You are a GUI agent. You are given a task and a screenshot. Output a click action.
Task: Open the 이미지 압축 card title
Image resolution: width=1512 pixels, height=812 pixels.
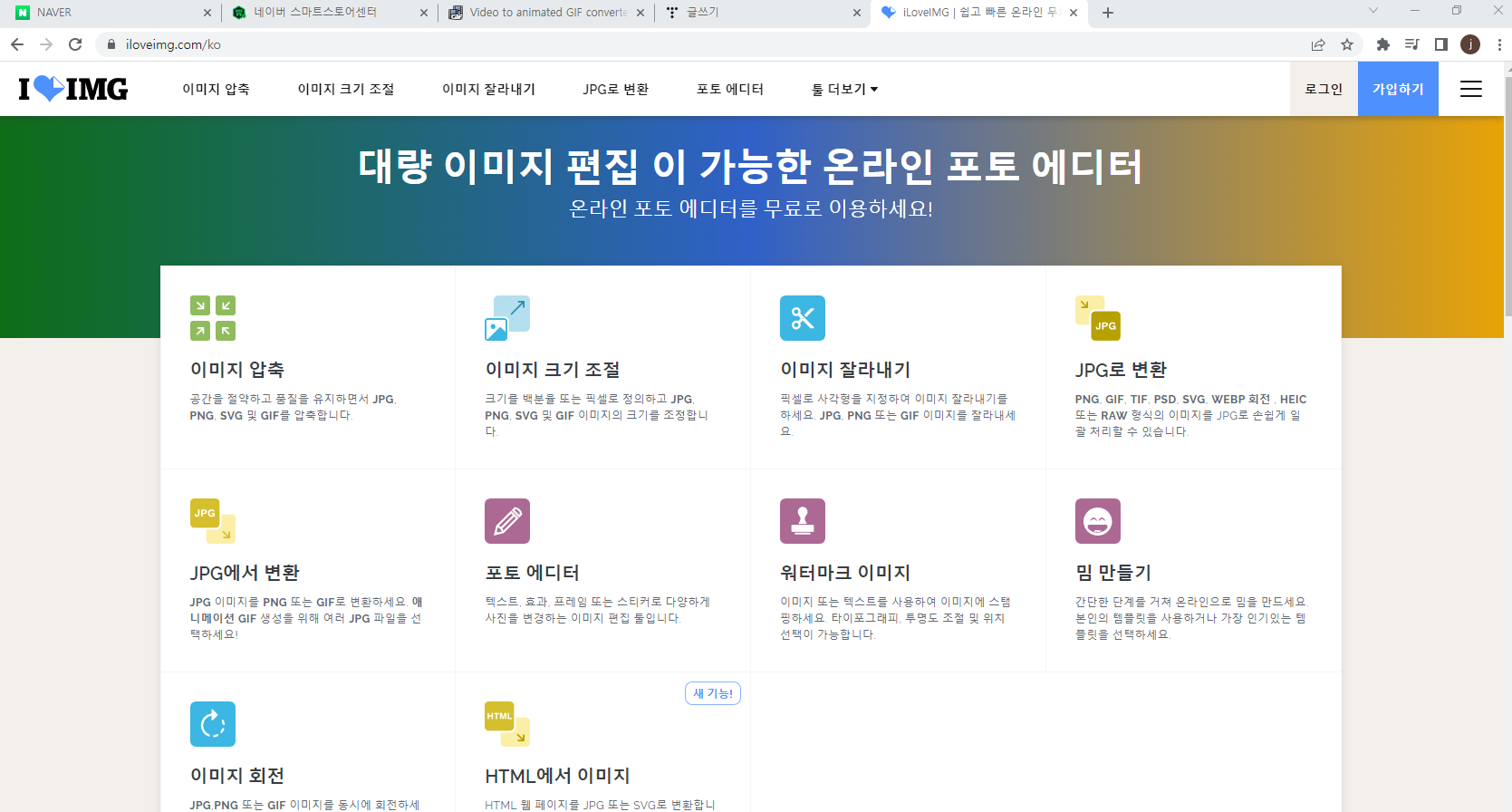[237, 370]
